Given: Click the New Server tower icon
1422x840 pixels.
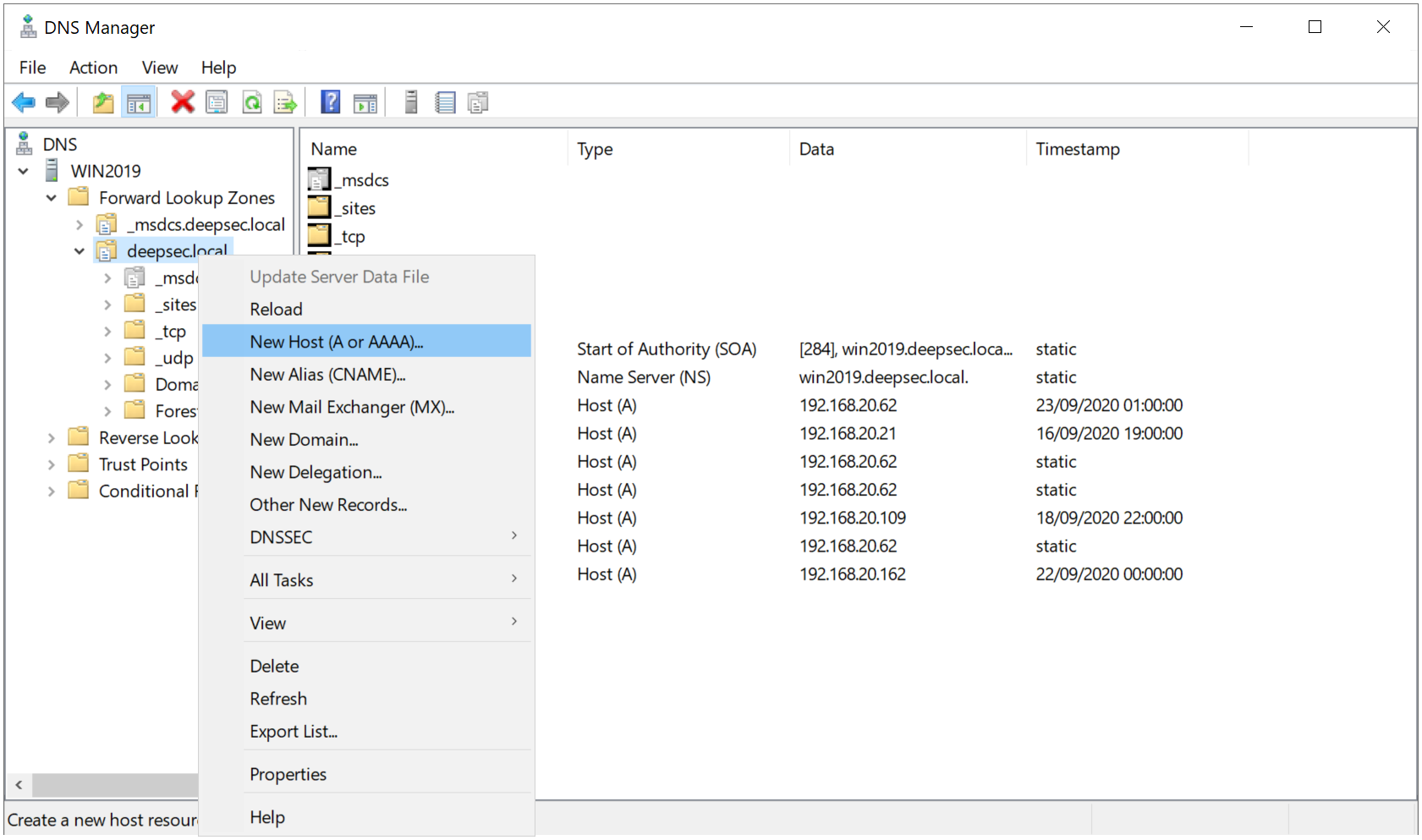Looking at the screenshot, I should (x=411, y=102).
